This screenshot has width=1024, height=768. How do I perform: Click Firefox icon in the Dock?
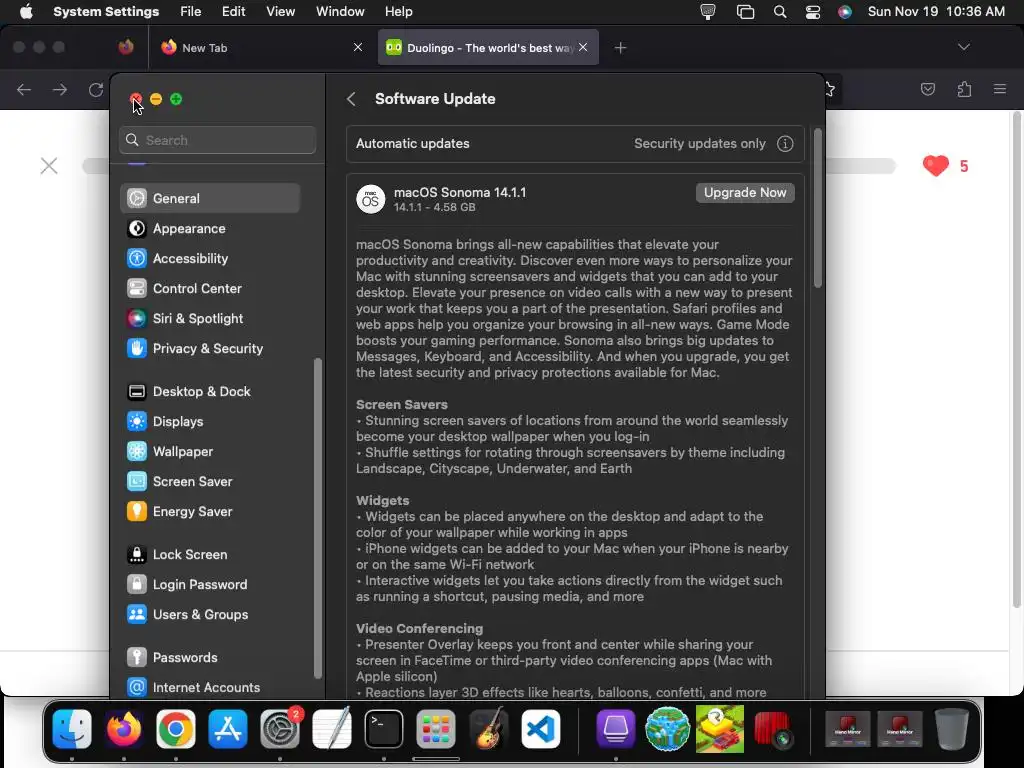[124, 729]
